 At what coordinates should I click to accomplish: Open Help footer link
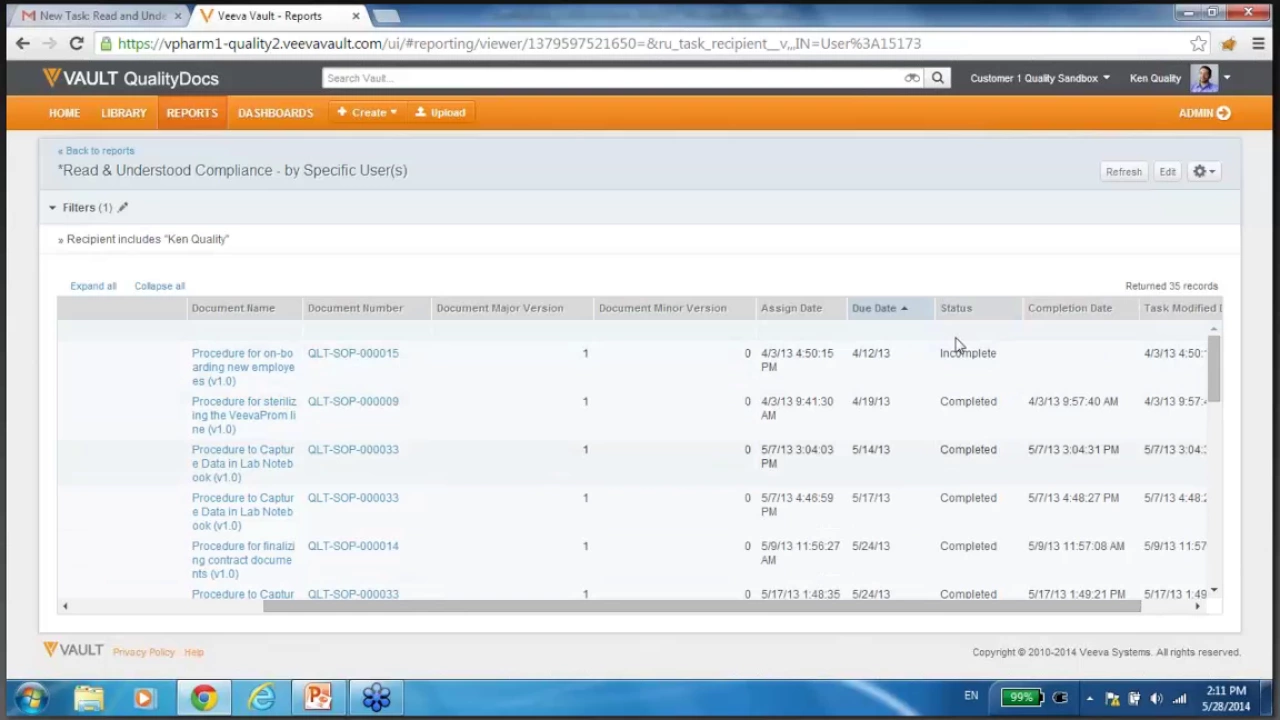pos(194,652)
